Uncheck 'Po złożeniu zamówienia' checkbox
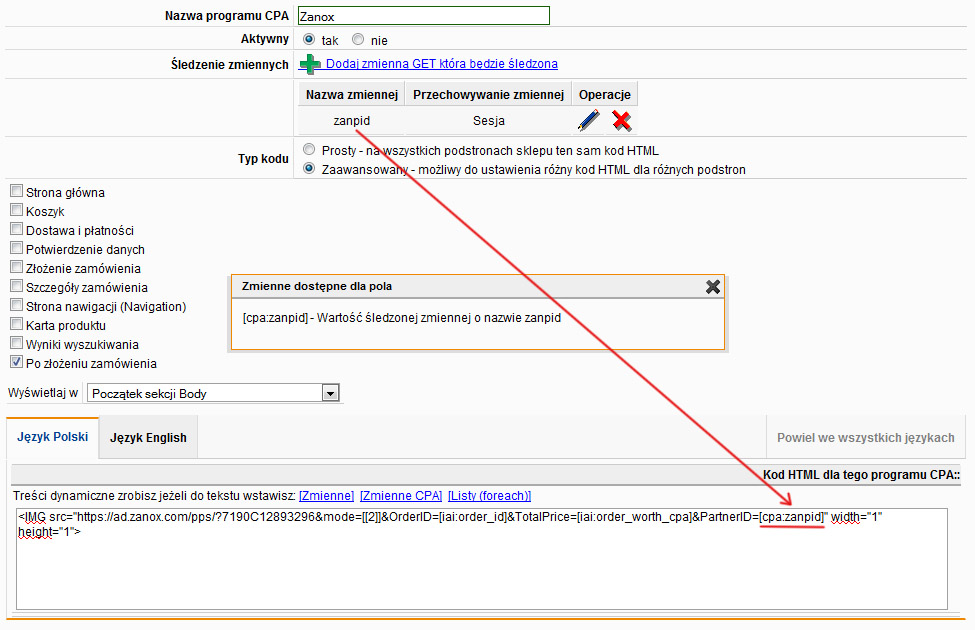This screenshot has width=975, height=630. (16, 363)
